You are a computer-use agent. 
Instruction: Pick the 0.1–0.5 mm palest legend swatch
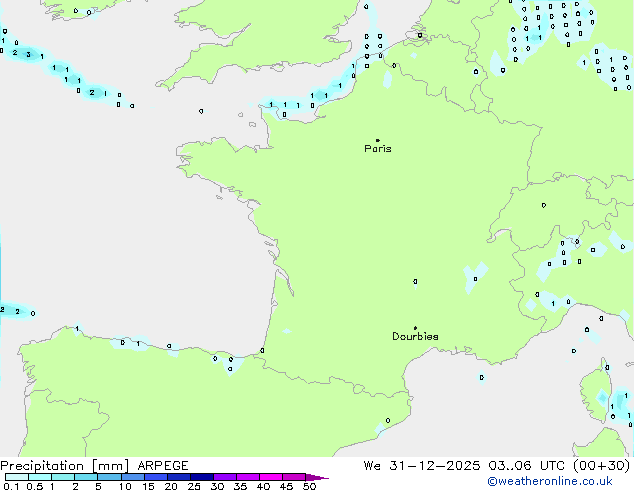click(x=17, y=477)
